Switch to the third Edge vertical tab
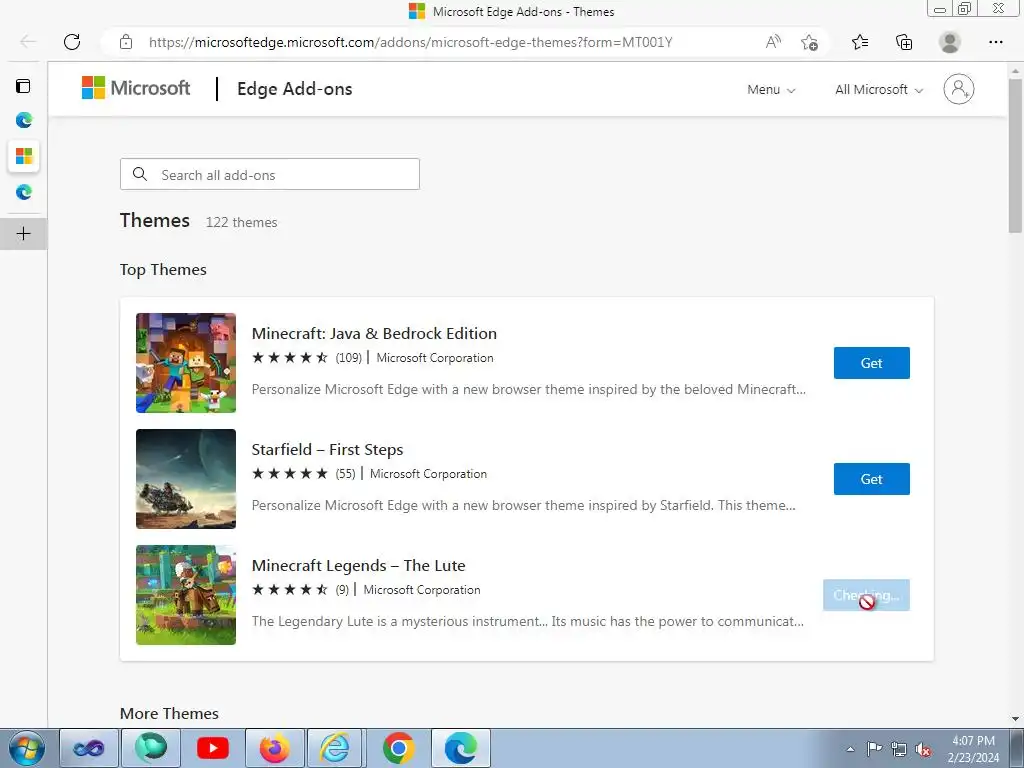Screen dimensions: 1024x768 click(x=24, y=192)
